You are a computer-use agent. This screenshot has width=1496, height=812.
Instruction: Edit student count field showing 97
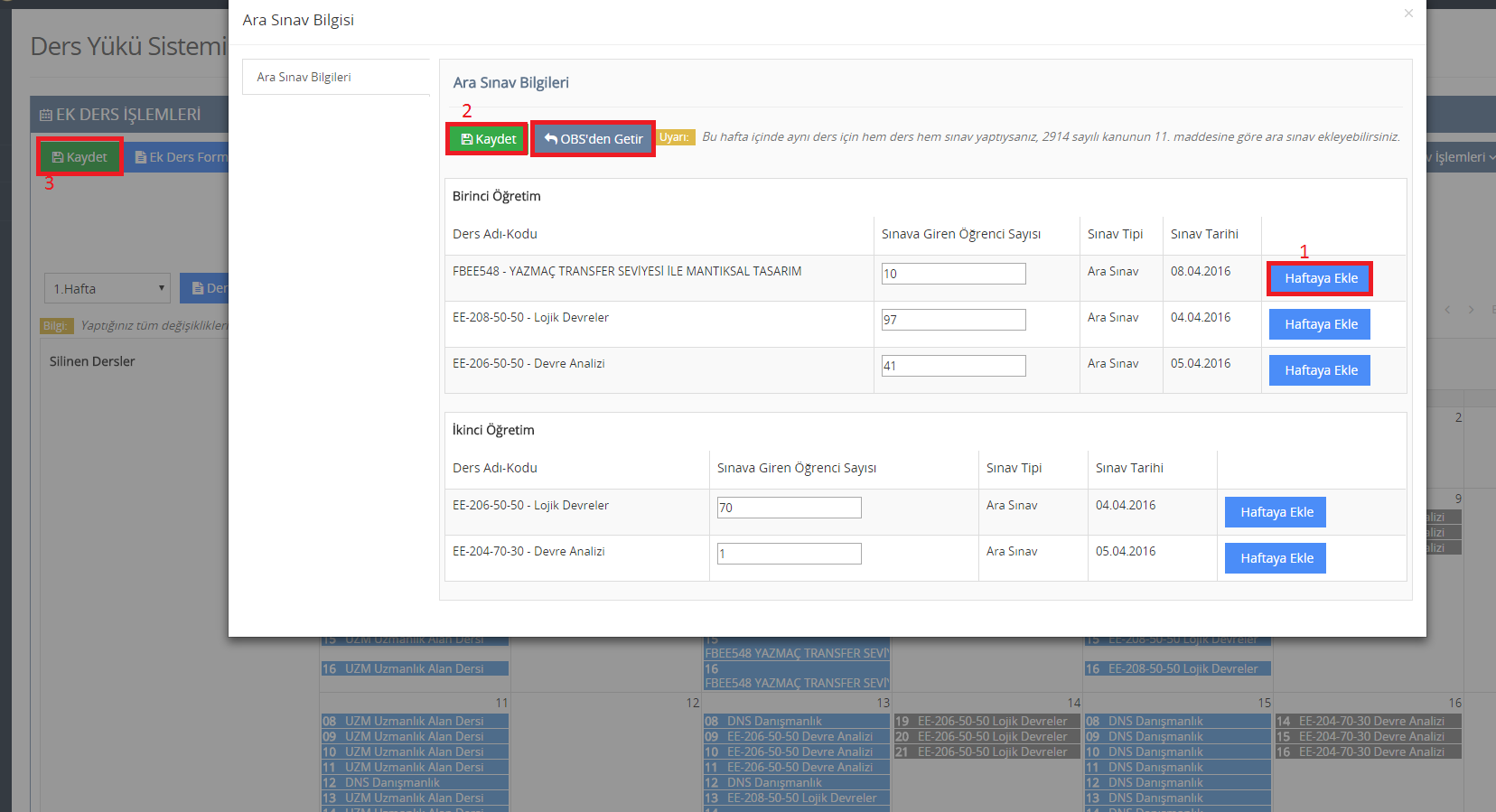(953, 320)
